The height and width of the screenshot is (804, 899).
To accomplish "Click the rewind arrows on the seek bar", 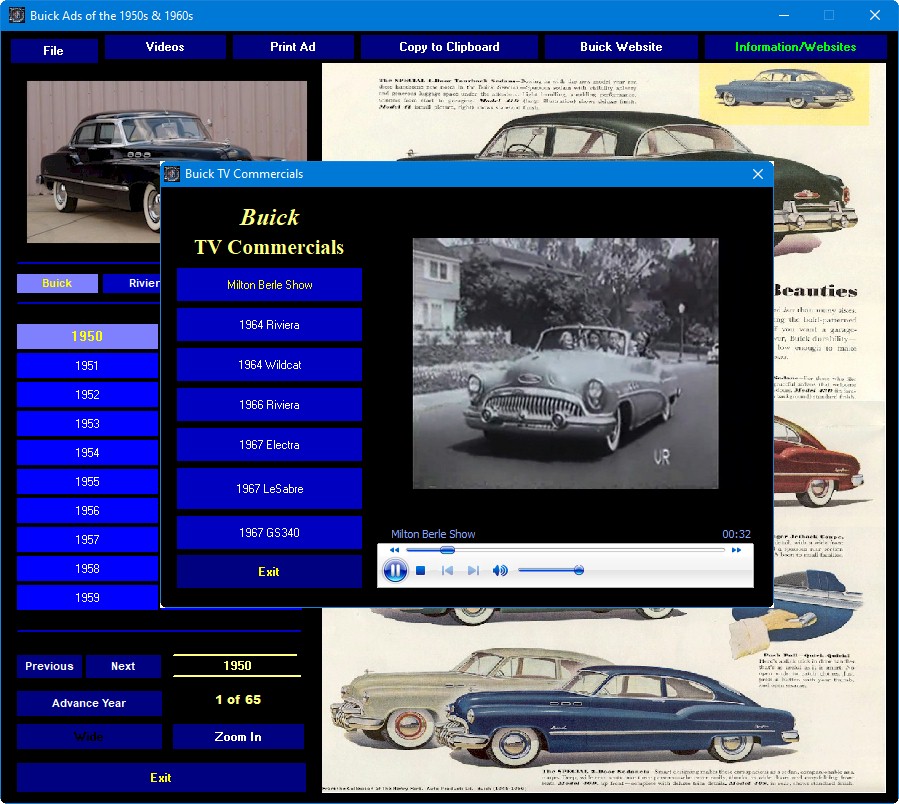I will point(394,550).
